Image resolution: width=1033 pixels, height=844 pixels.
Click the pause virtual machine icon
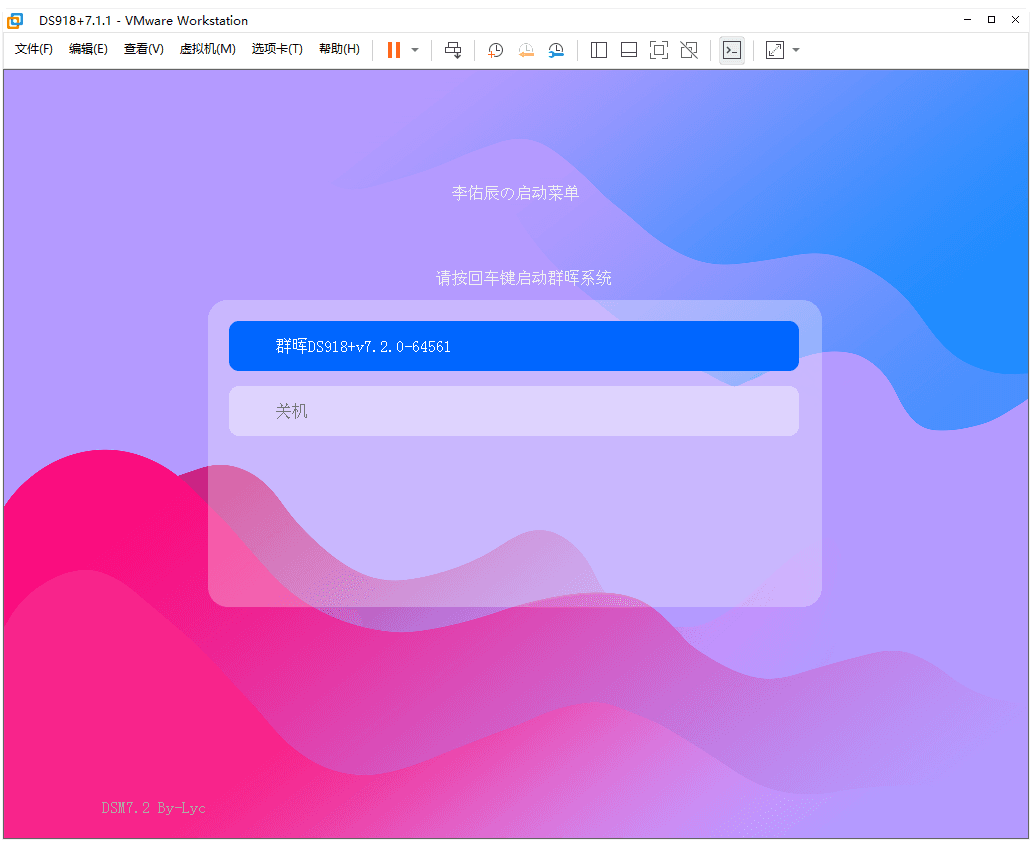394,50
